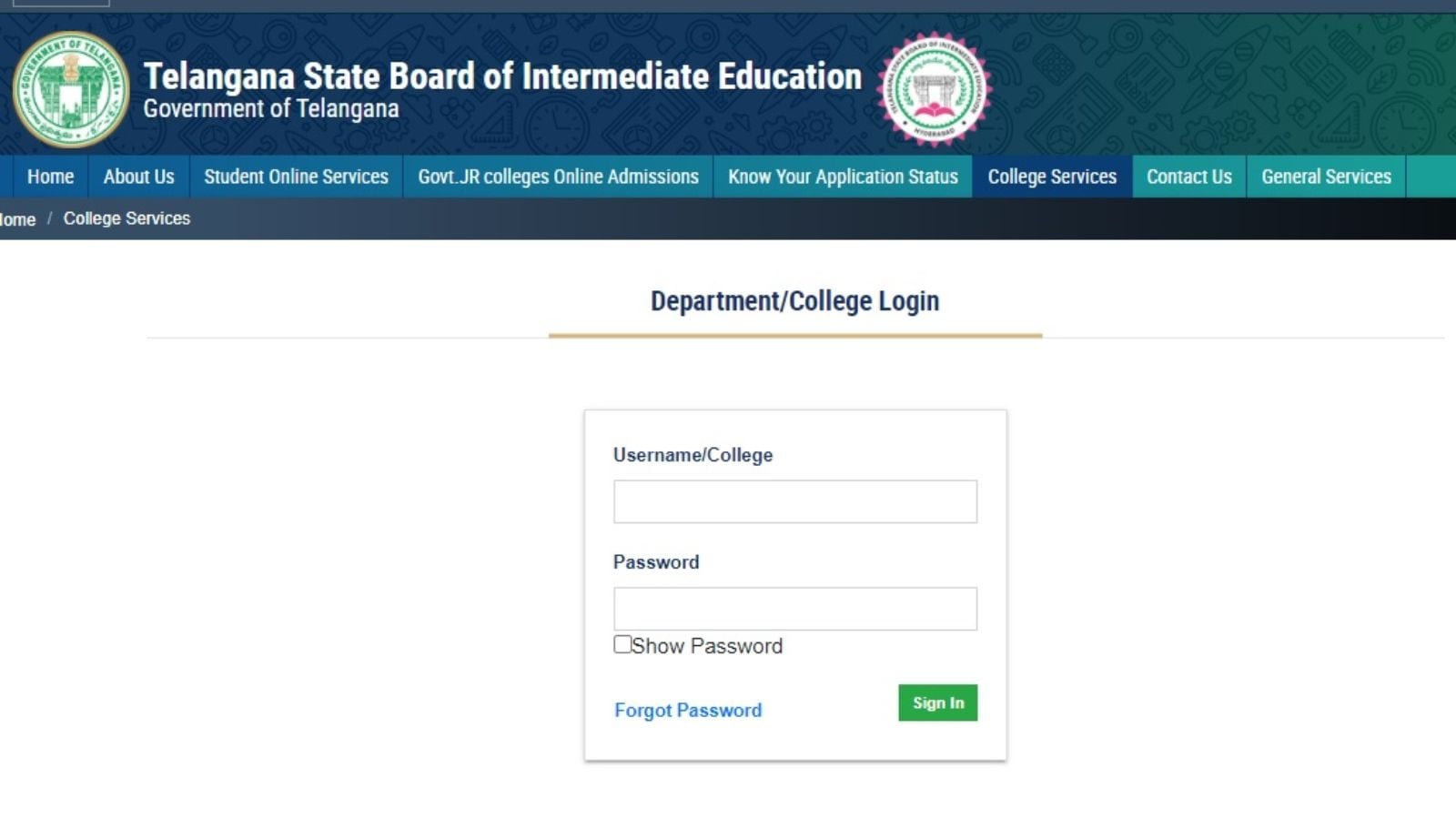This screenshot has width=1456, height=819.
Task: Tick the Show Password checkbox
Action: click(x=622, y=644)
